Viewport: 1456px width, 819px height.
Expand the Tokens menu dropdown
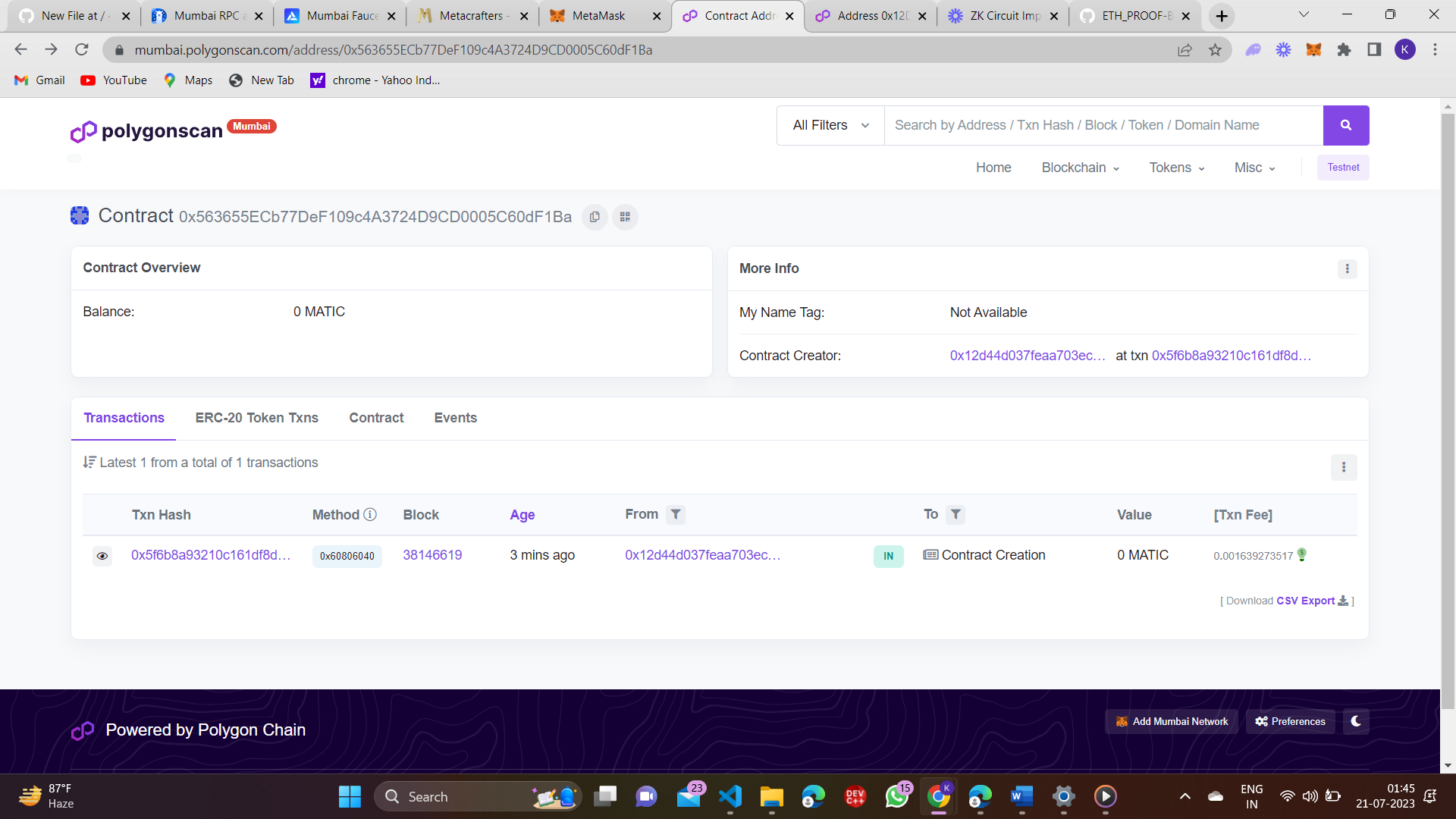(1176, 168)
